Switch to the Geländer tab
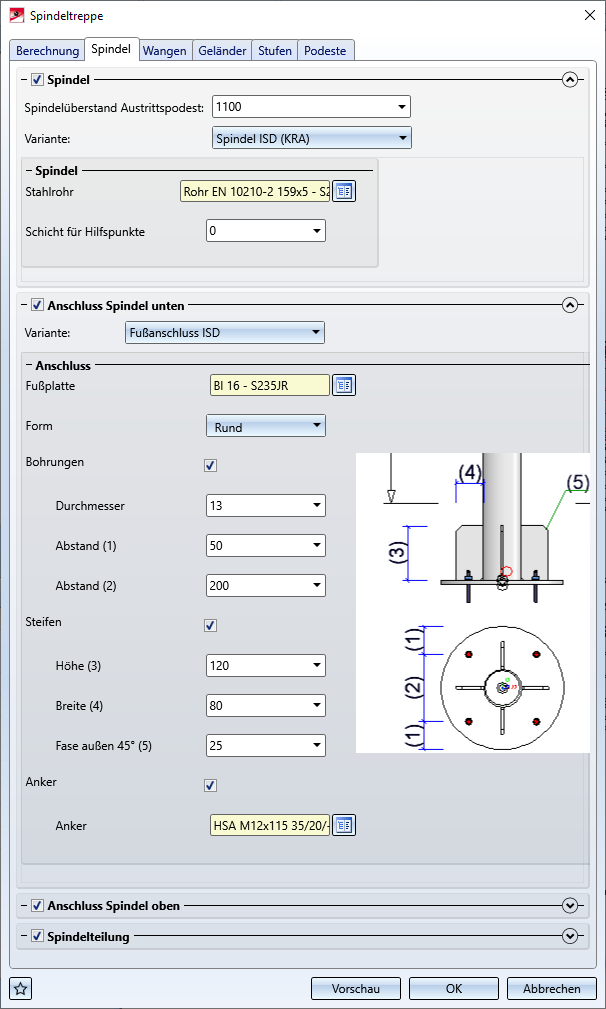Screen dimensions: 606x1009 (223, 50)
